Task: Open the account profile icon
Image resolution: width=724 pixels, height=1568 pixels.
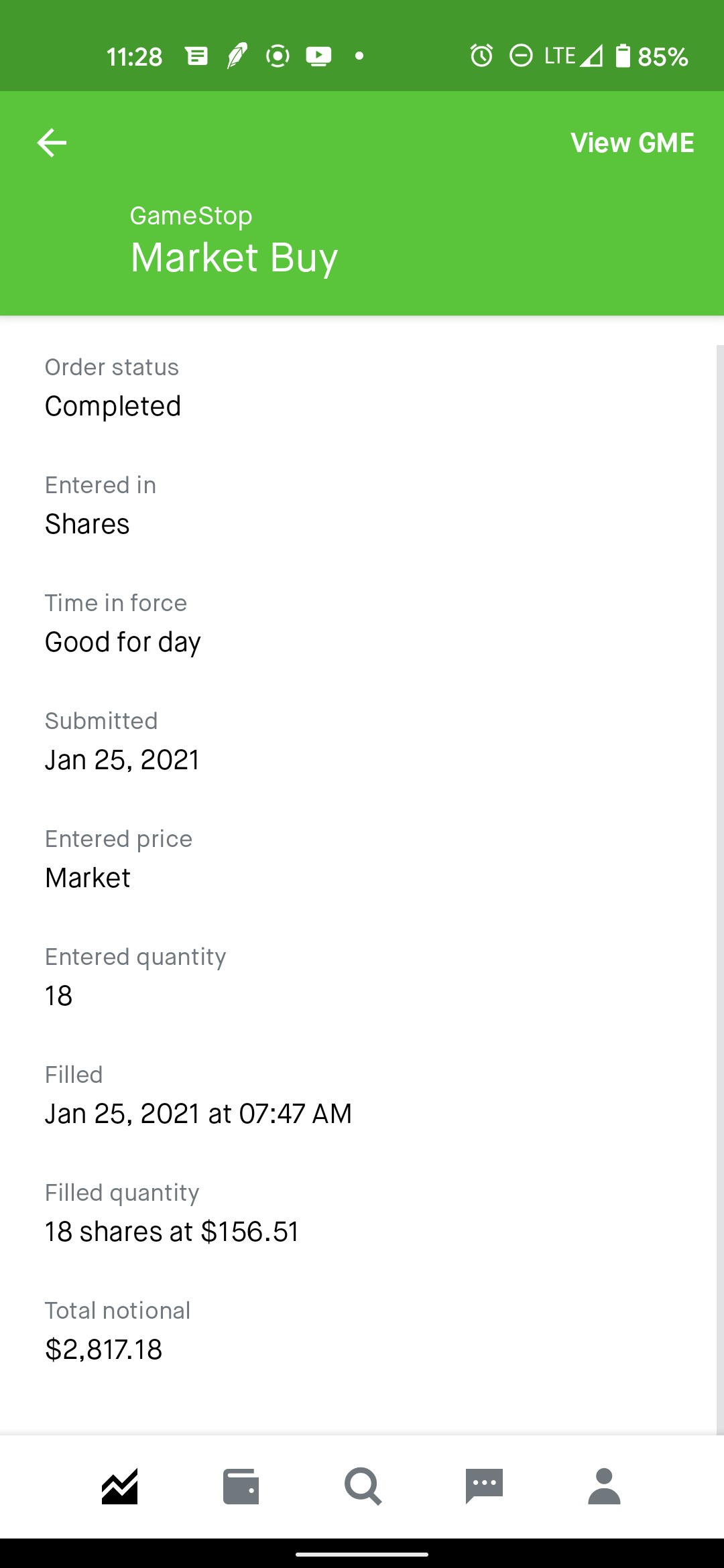Action: 604,1486
